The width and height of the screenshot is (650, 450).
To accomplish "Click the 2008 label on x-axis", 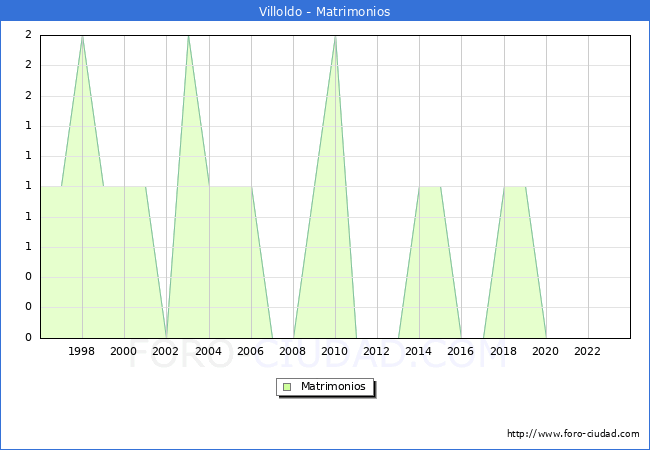I will point(293,351).
